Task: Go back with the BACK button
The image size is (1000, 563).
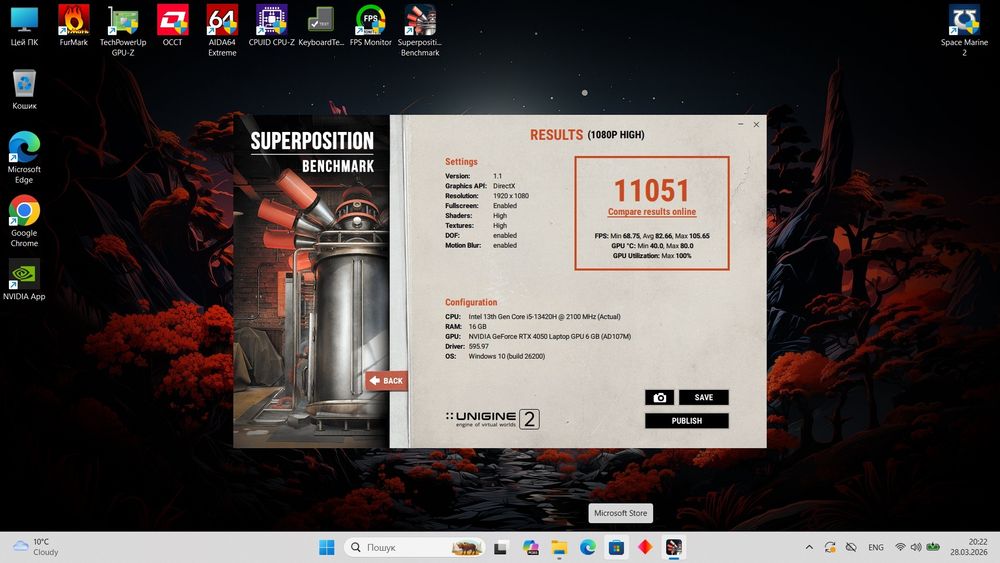Action: click(386, 381)
